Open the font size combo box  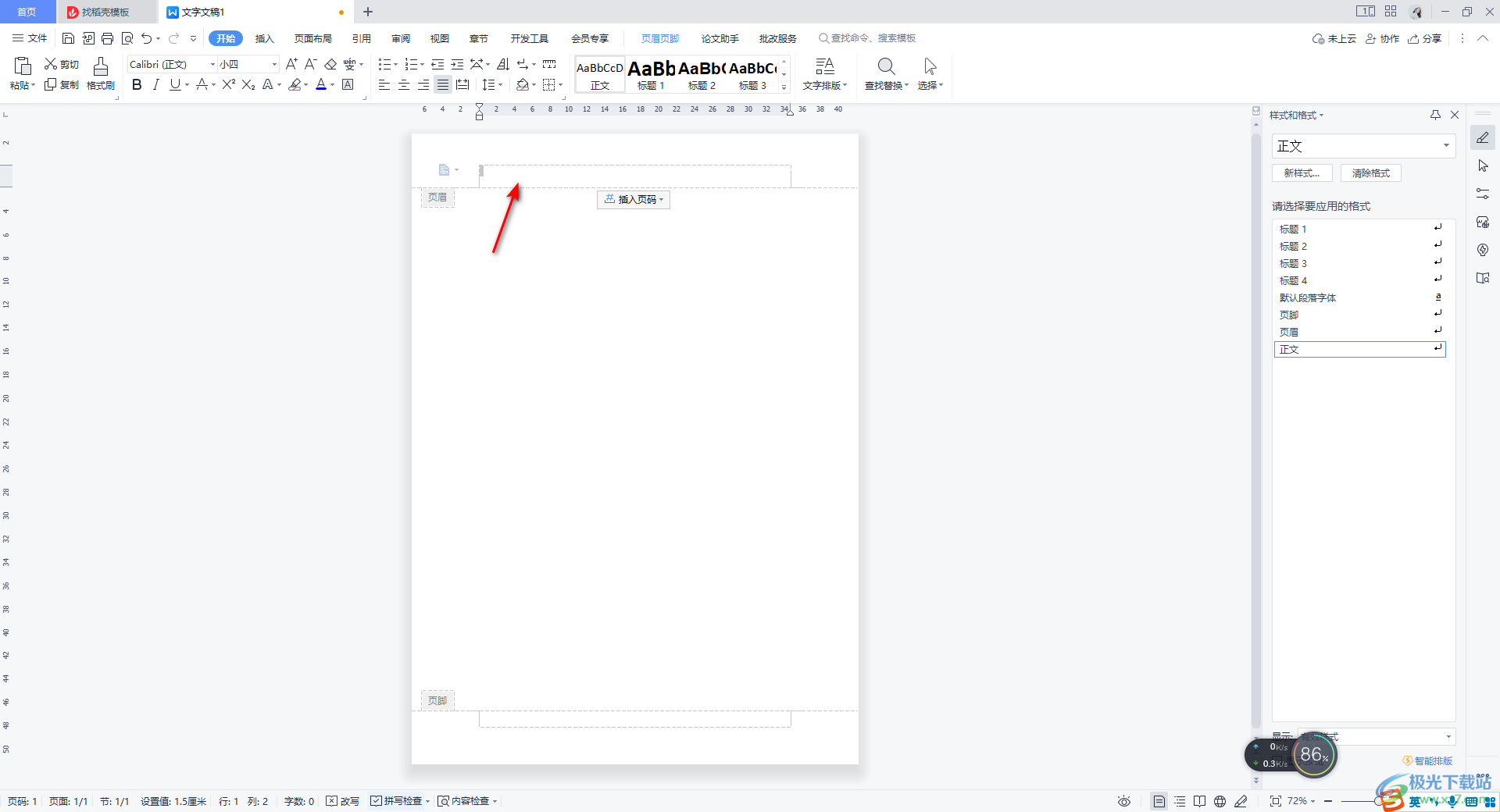click(x=248, y=64)
